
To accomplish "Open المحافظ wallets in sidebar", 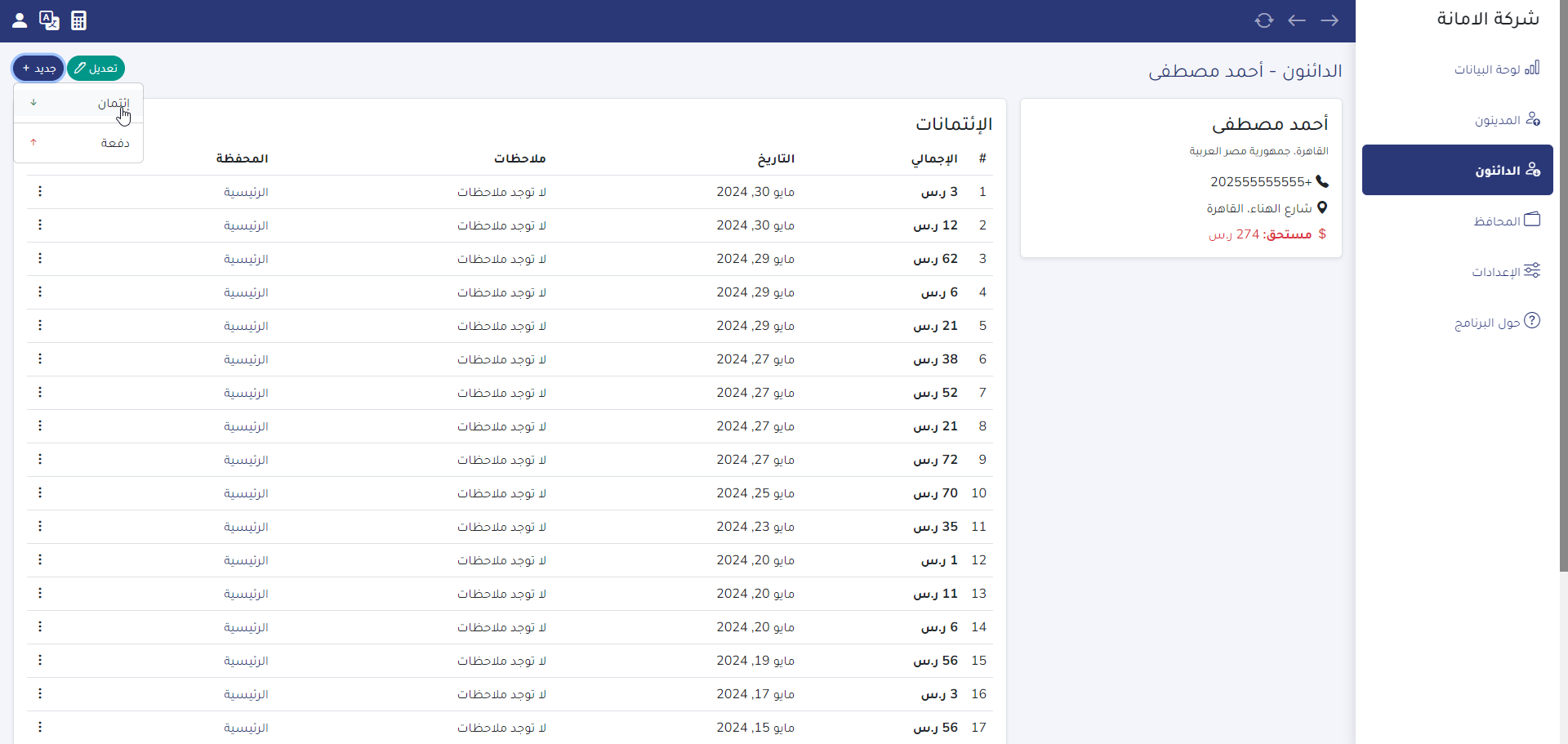I will (1506, 221).
